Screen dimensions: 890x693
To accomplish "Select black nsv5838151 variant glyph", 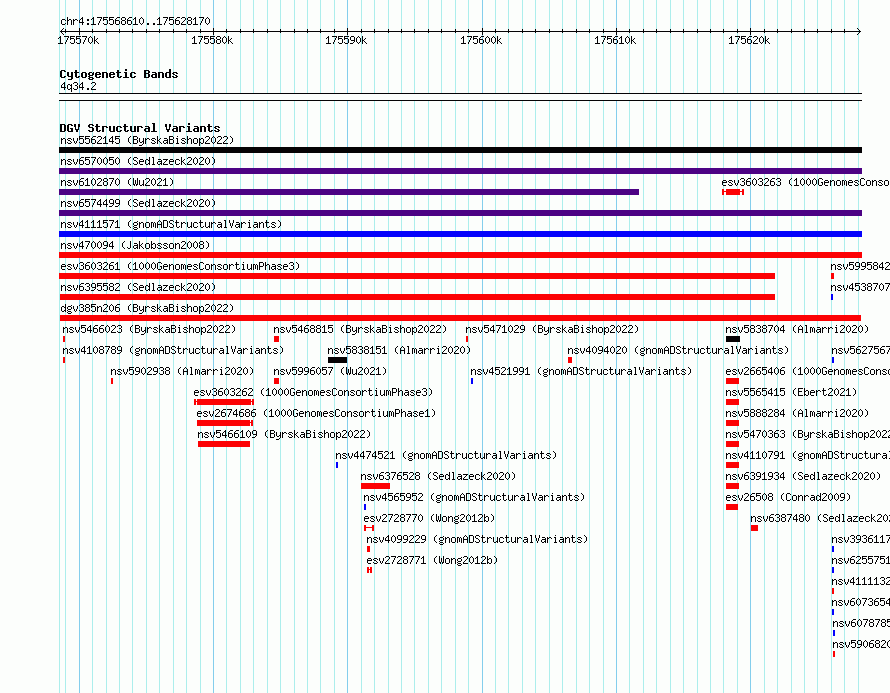I will tap(338, 360).
